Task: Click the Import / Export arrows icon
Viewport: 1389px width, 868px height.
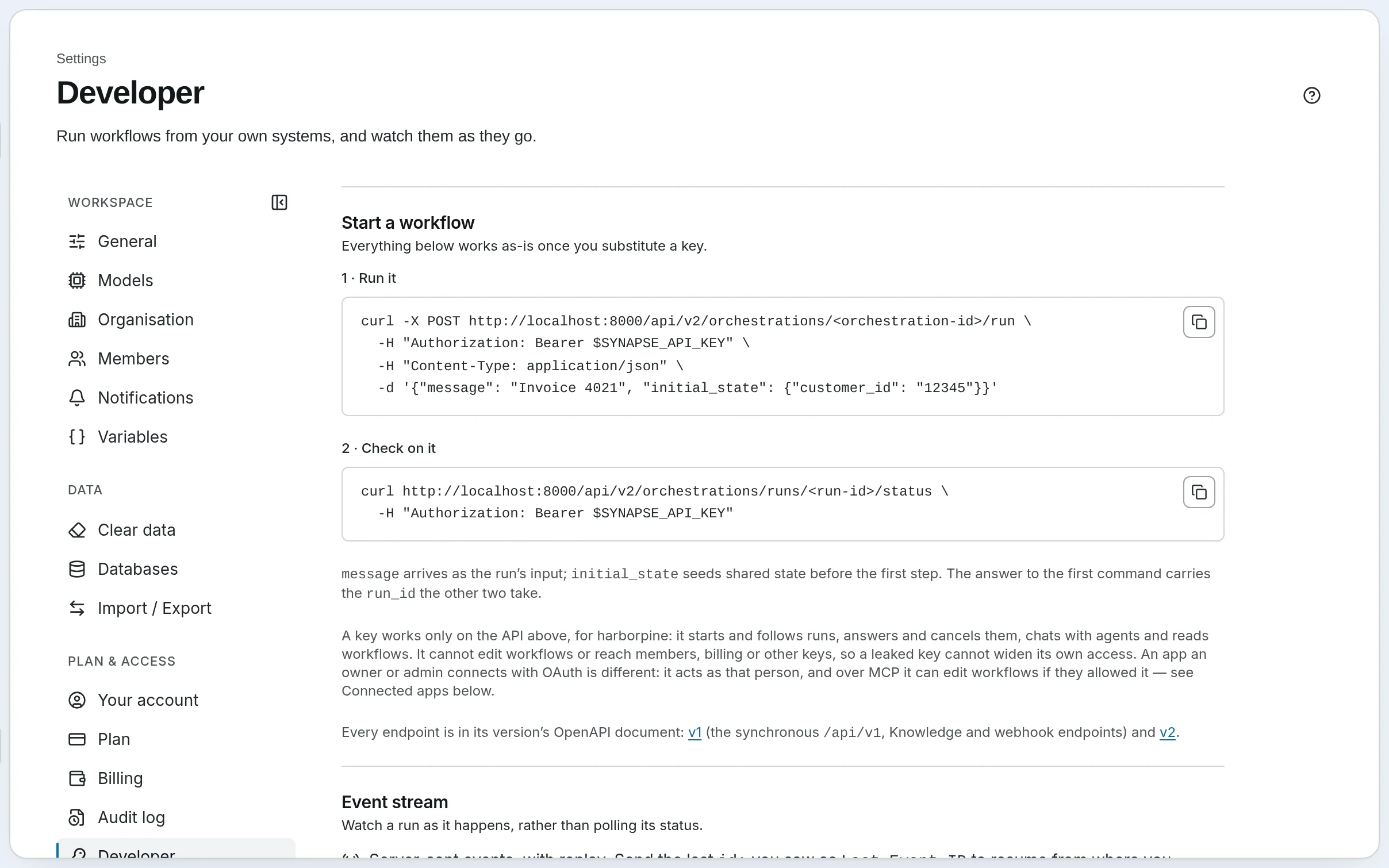Action: click(77, 608)
